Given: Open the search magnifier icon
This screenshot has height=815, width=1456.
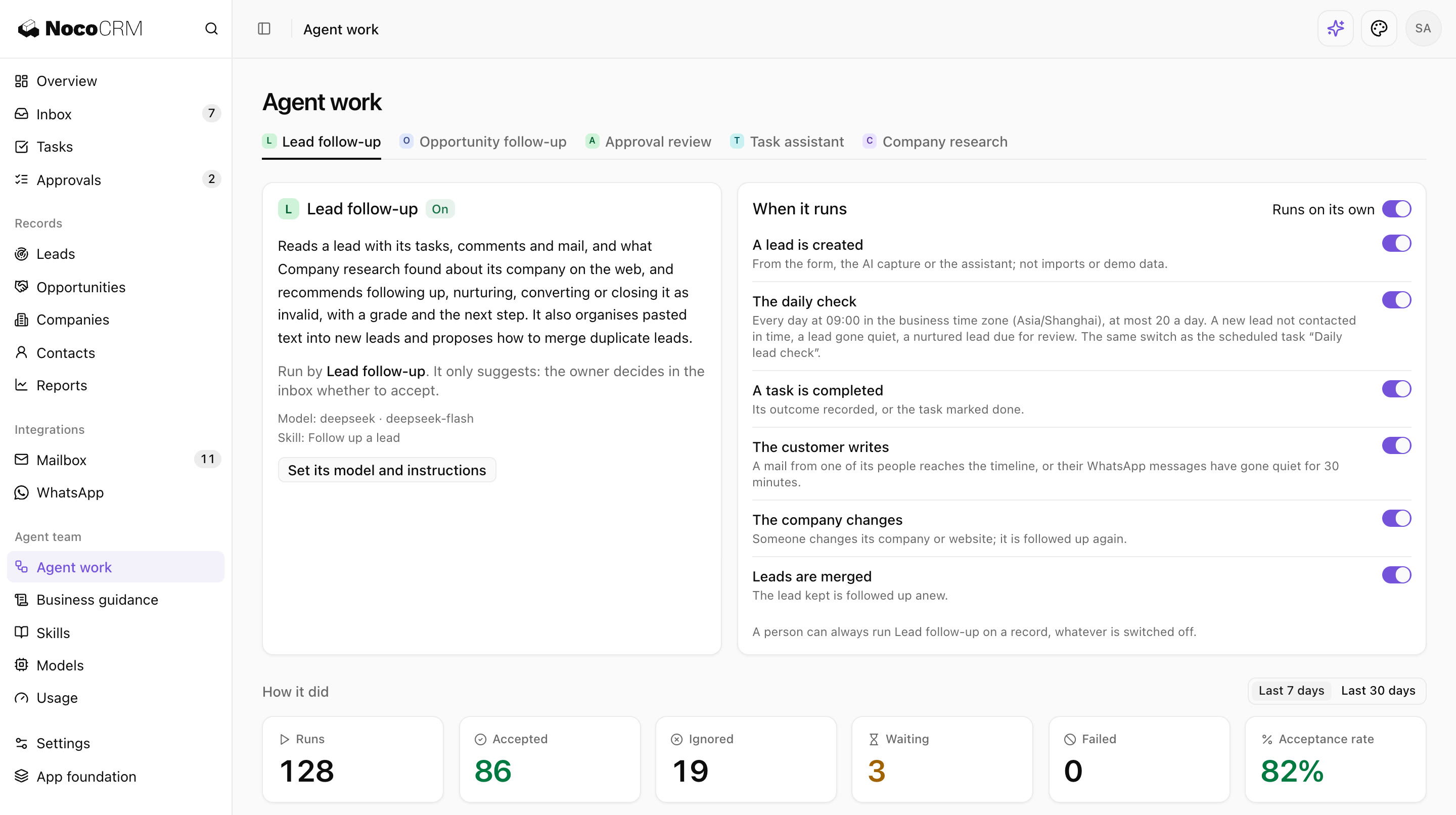Looking at the screenshot, I should click(x=211, y=29).
